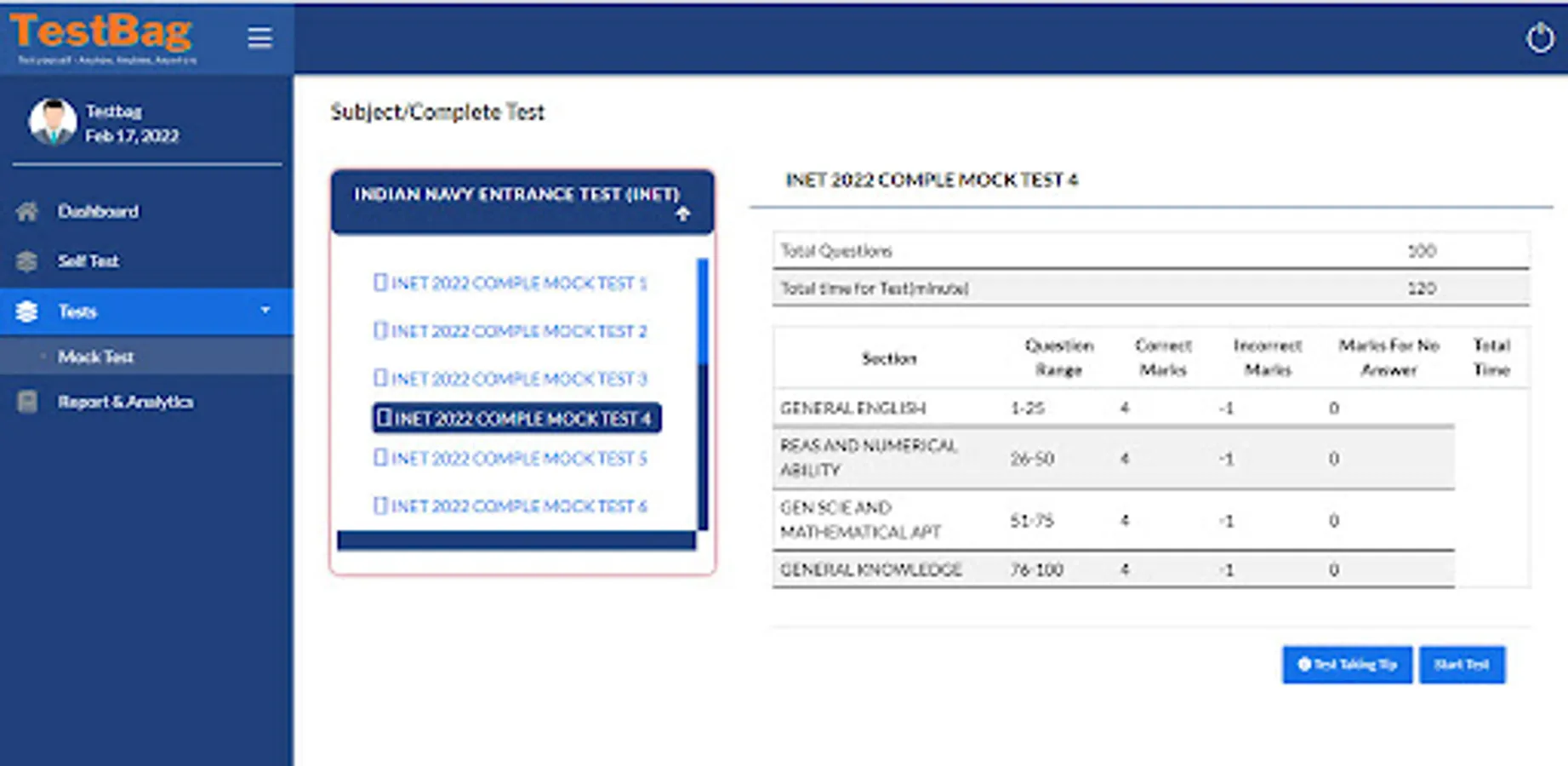
Task: Click the Report & Analytics icon
Action: pyautogui.click(x=27, y=402)
